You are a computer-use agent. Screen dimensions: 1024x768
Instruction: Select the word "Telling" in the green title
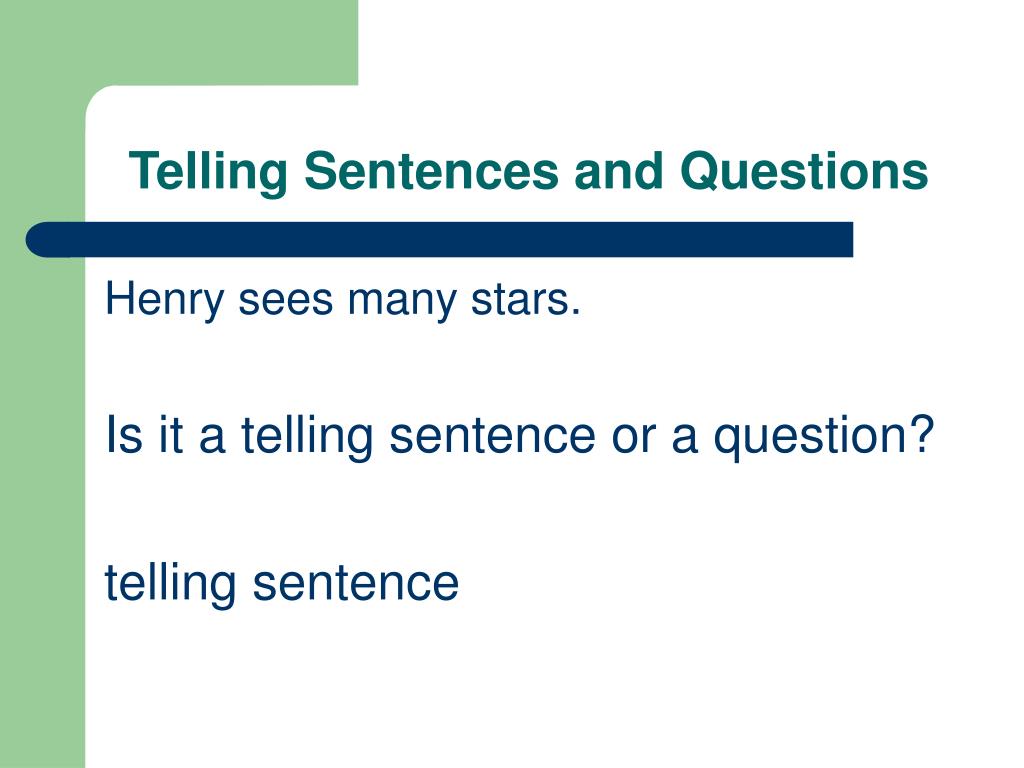pyautogui.click(x=208, y=172)
